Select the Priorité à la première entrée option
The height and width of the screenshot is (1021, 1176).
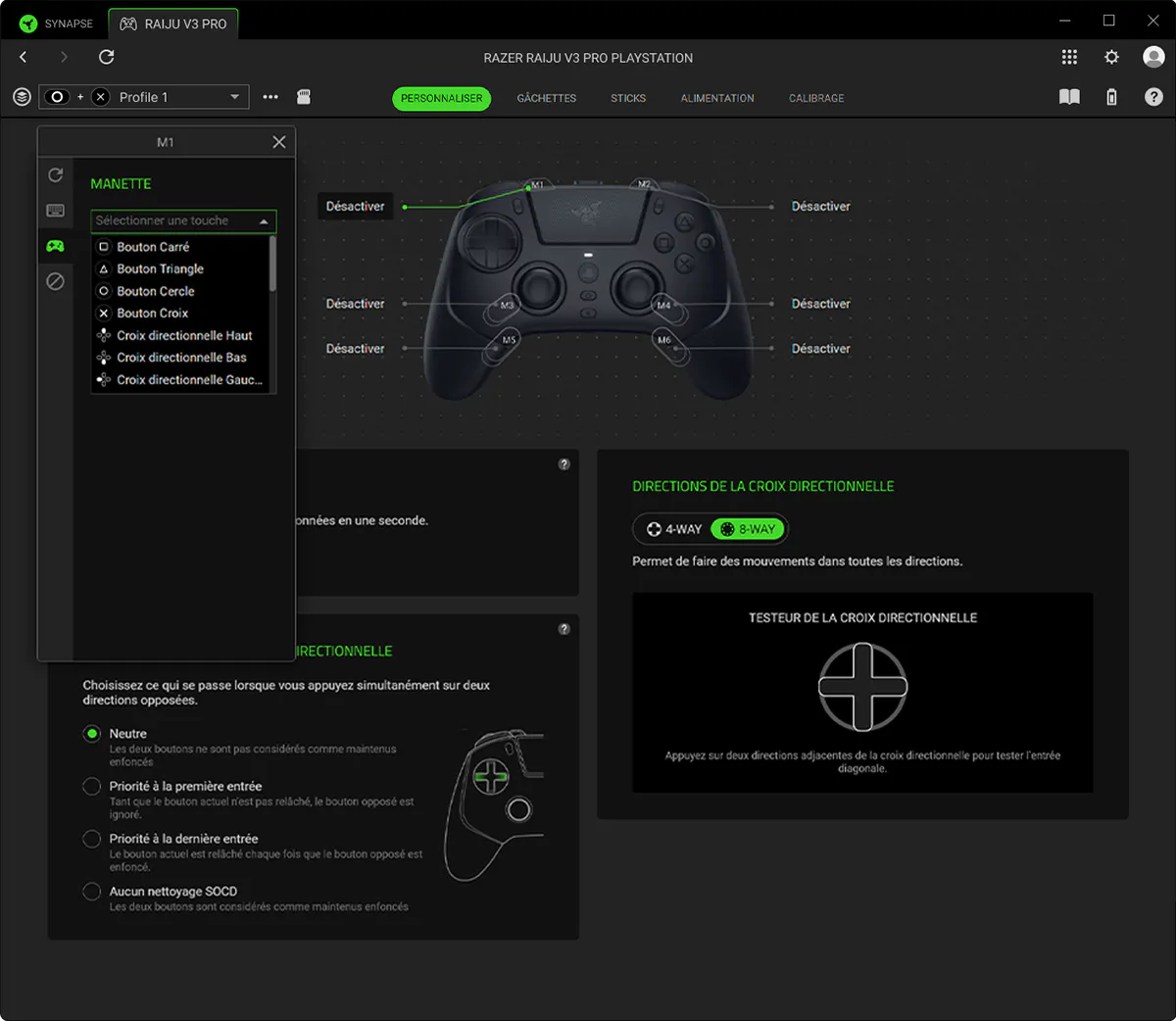coord(92,785)
